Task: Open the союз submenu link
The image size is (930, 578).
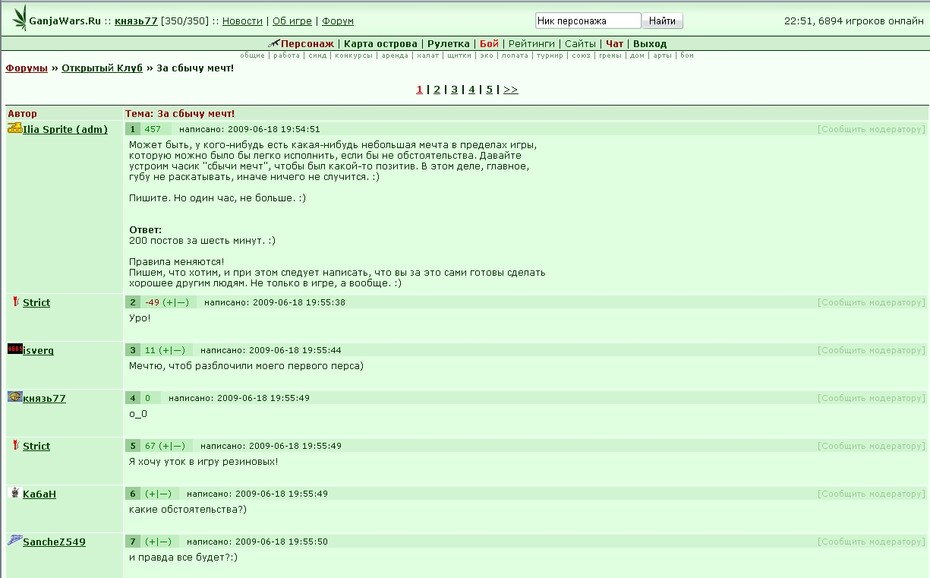Action: coord(581,55)
